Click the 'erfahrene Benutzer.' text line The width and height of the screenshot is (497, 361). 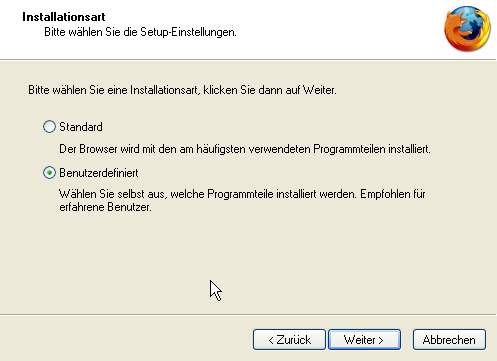pyautogui.click(x=105, y=207)
